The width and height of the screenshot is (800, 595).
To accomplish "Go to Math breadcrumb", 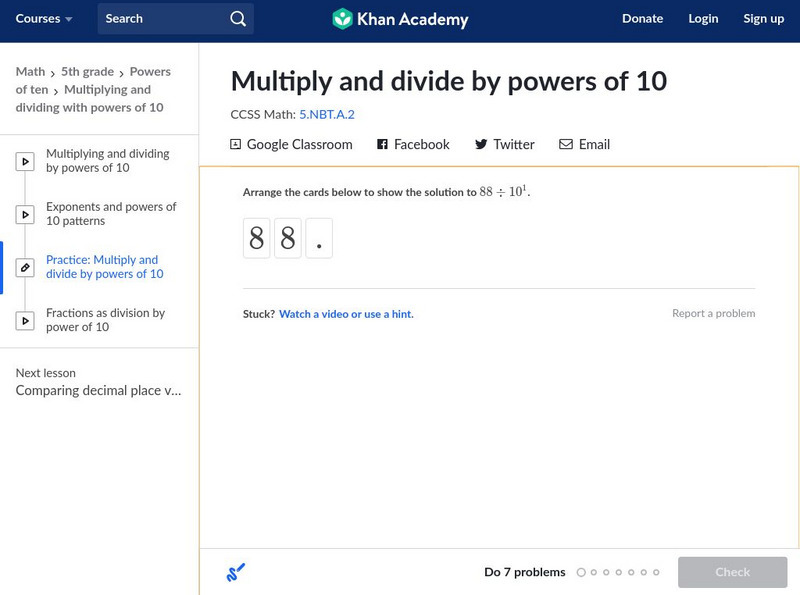I will pos(30,71).
